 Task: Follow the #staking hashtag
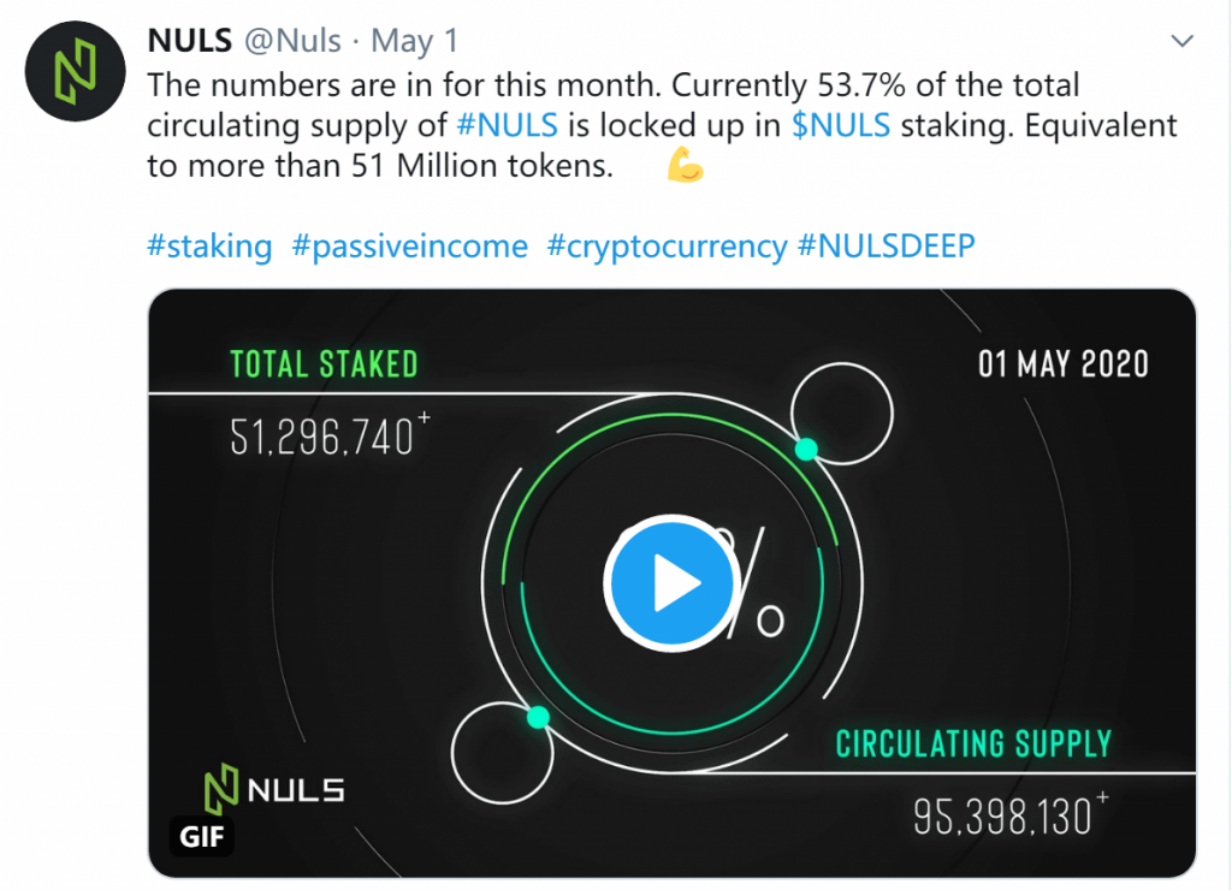[209, 246]
